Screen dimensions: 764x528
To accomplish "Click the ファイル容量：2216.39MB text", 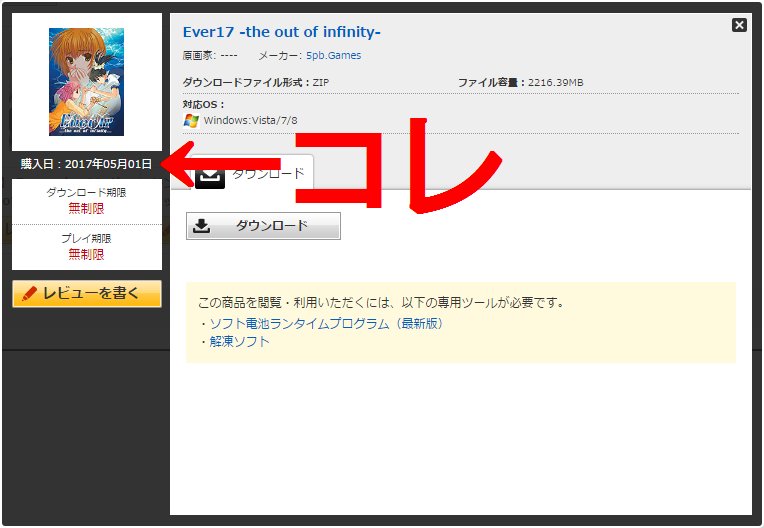I will 520,82.
